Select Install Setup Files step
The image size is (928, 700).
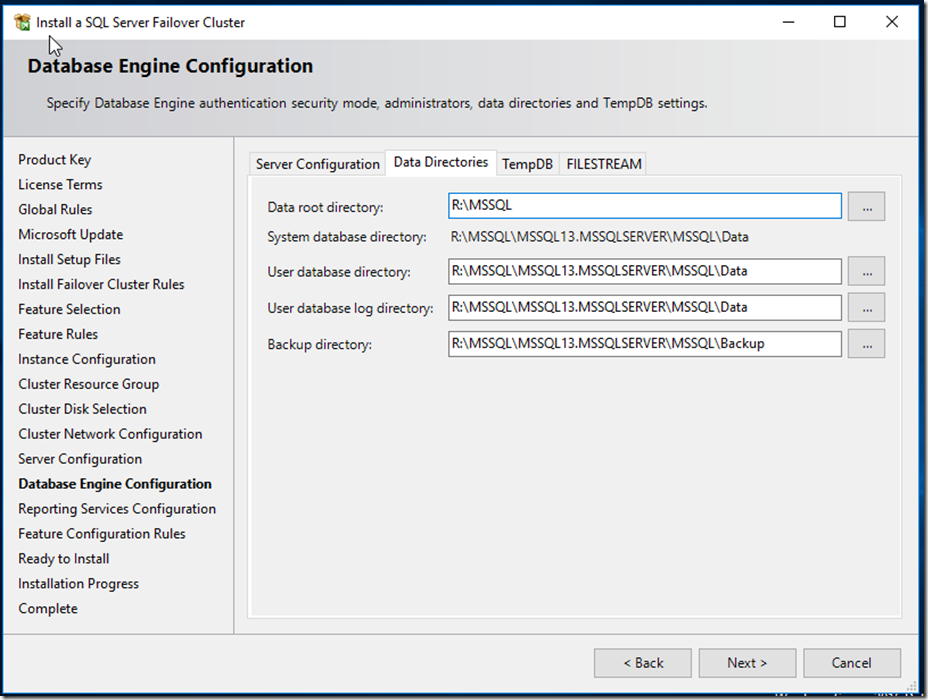tap(69, 259)
